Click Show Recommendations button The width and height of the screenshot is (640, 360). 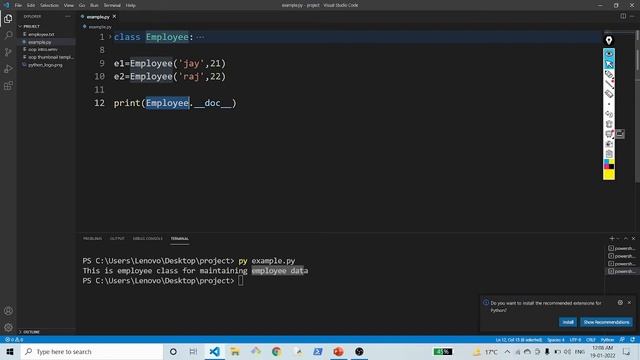coord(606,322)
